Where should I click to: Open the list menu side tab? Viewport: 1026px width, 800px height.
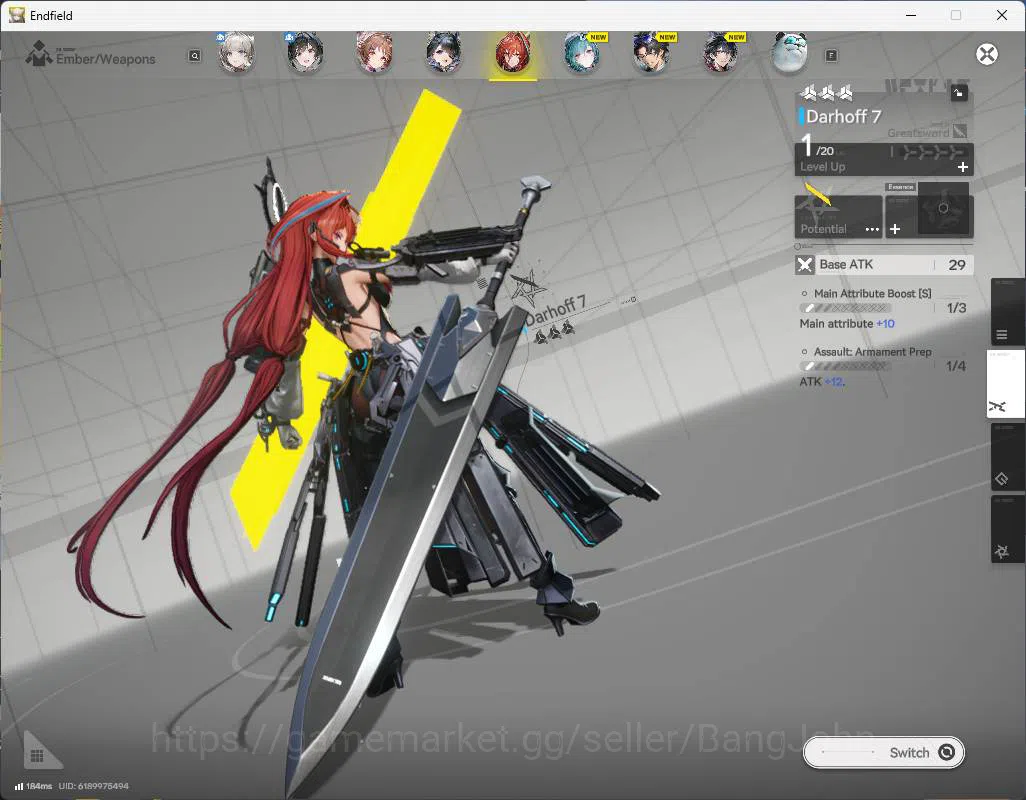click(x=1007, y=313)
